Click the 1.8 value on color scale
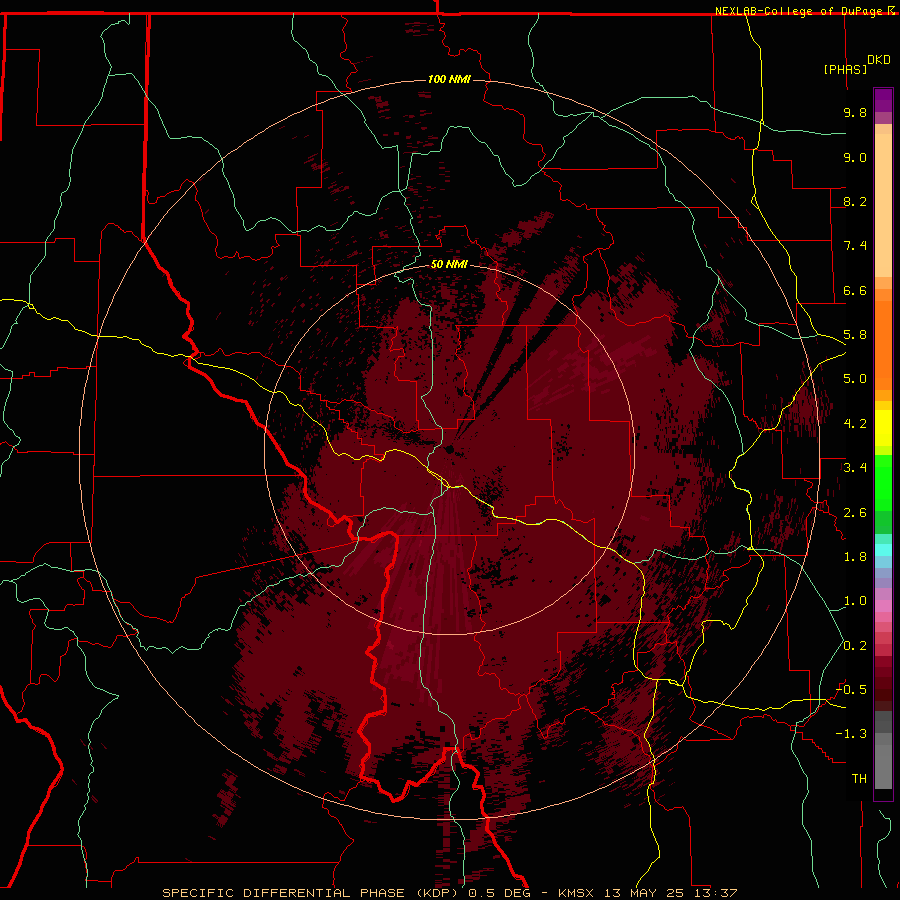 tap(855, 557)
